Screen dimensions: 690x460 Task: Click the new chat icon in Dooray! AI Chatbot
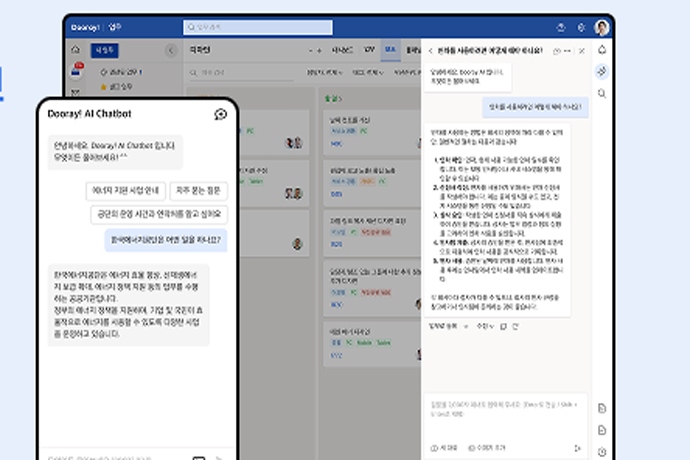click(220, 114)
